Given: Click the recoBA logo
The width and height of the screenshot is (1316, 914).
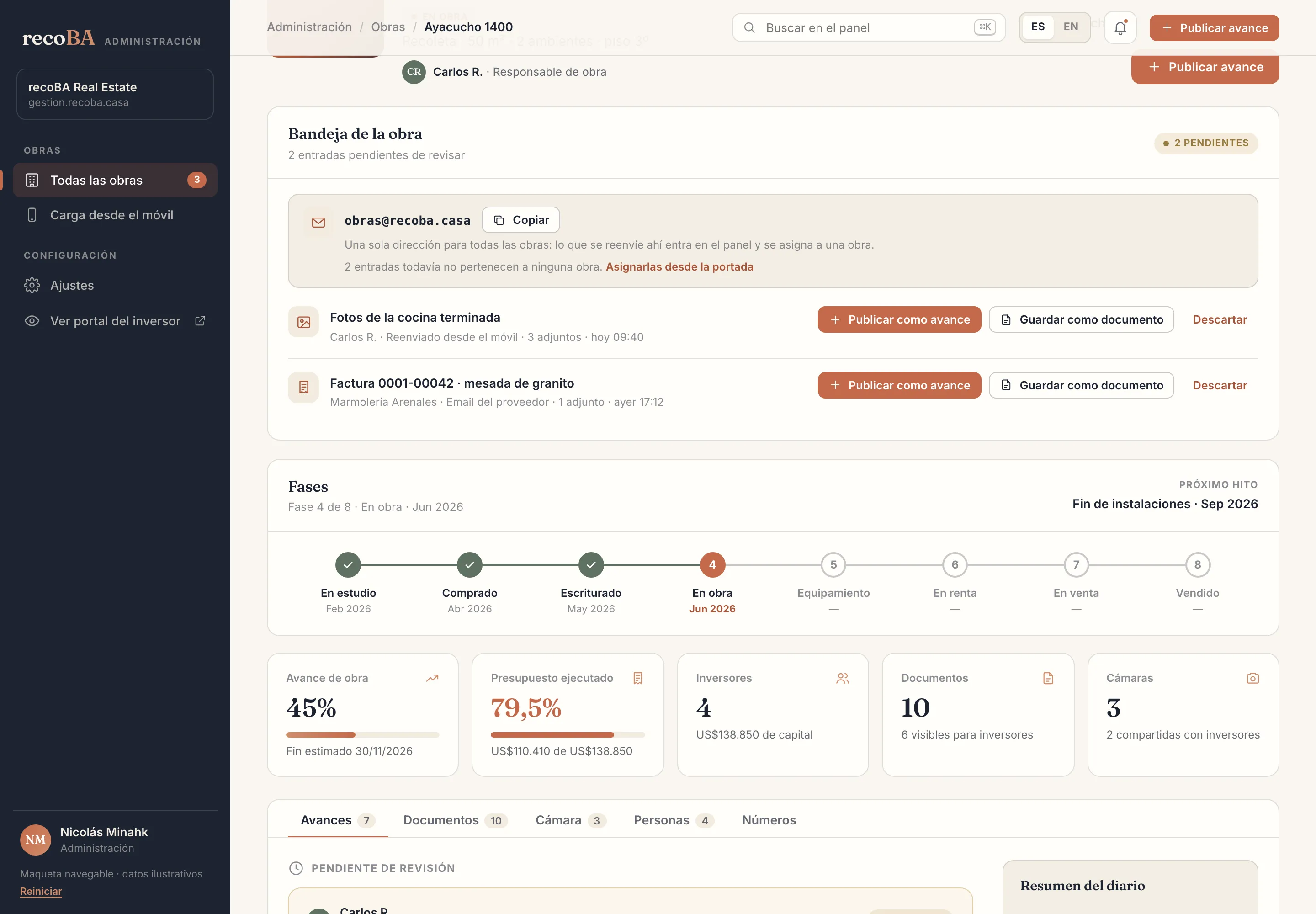Looking at the screenshot, I should (x=58, y=38).
